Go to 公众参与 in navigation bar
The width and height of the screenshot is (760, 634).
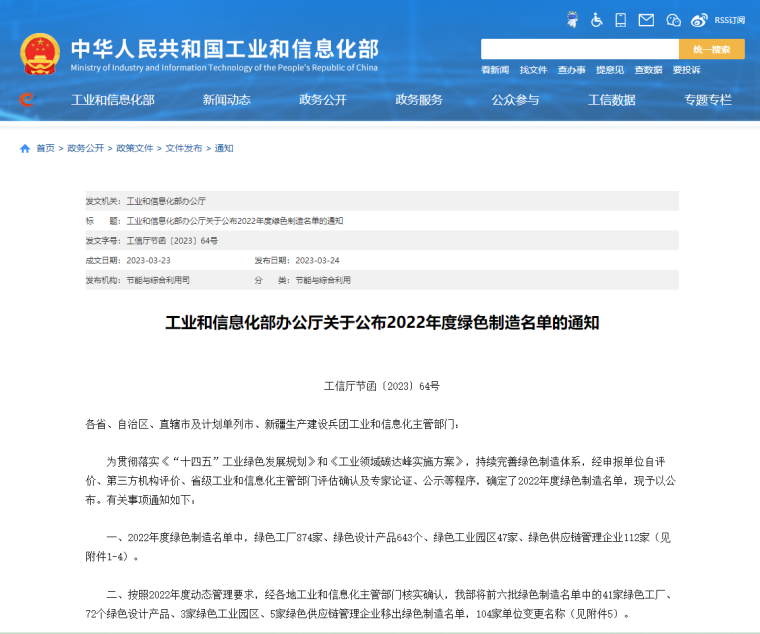[515, 100]
